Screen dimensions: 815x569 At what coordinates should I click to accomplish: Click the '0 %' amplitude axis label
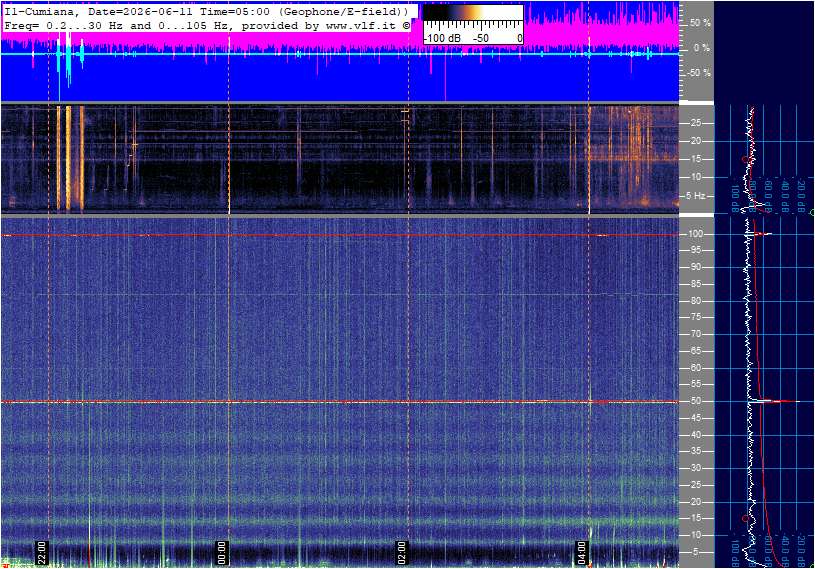point(702,48)
